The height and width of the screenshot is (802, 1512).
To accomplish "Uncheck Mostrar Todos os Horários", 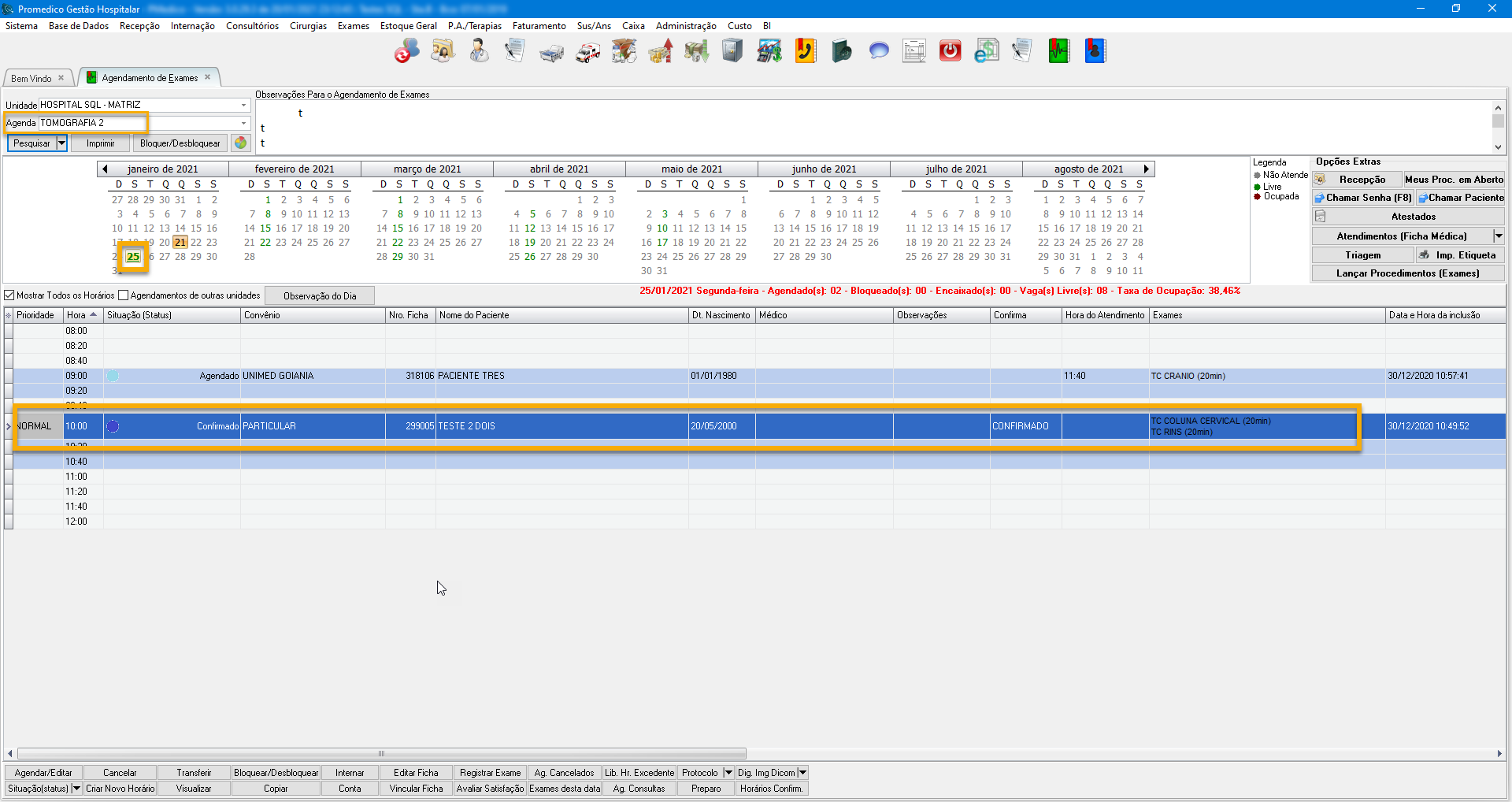I will pyautogui.click(x=10, y=295).
